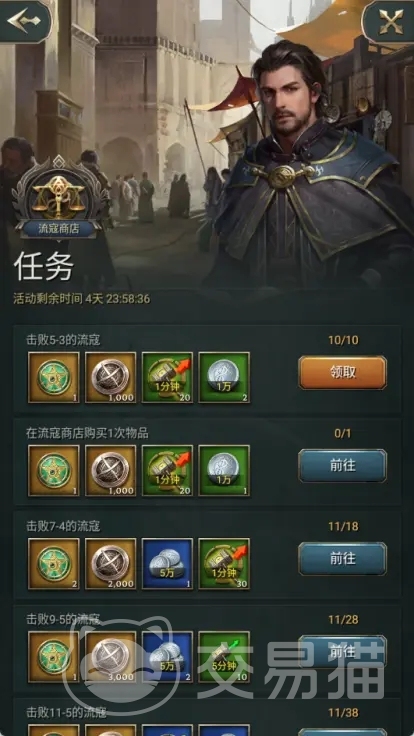Tap the back arrow icon at top left
The height and width of the screenshot is (736, 414).
[24, 21]
